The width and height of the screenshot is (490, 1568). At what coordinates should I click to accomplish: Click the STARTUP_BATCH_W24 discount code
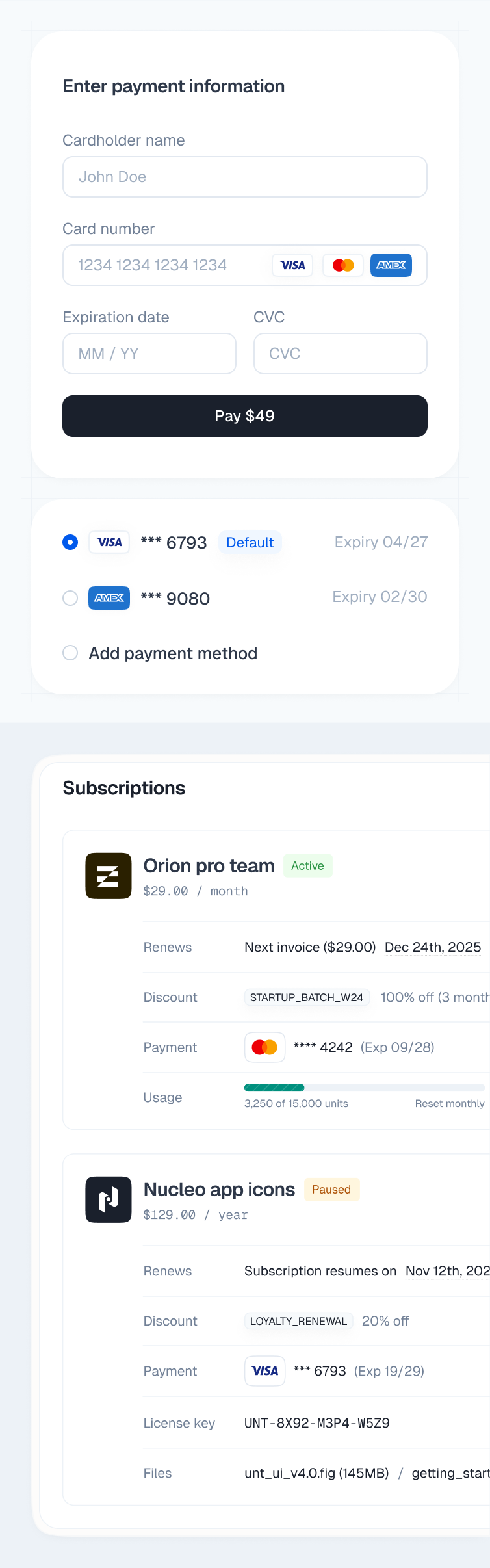306,997
